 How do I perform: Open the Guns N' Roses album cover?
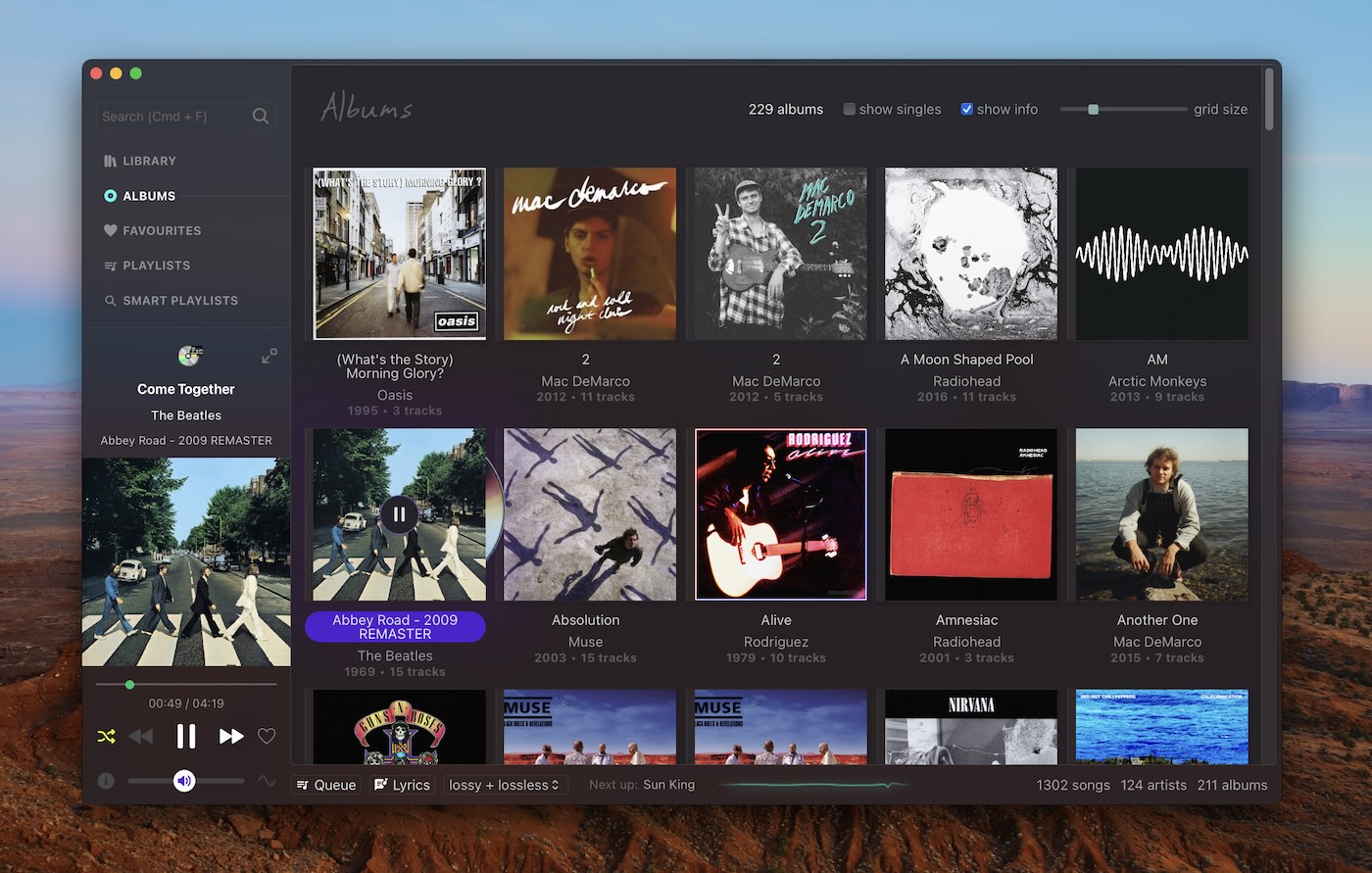point(399,726)
